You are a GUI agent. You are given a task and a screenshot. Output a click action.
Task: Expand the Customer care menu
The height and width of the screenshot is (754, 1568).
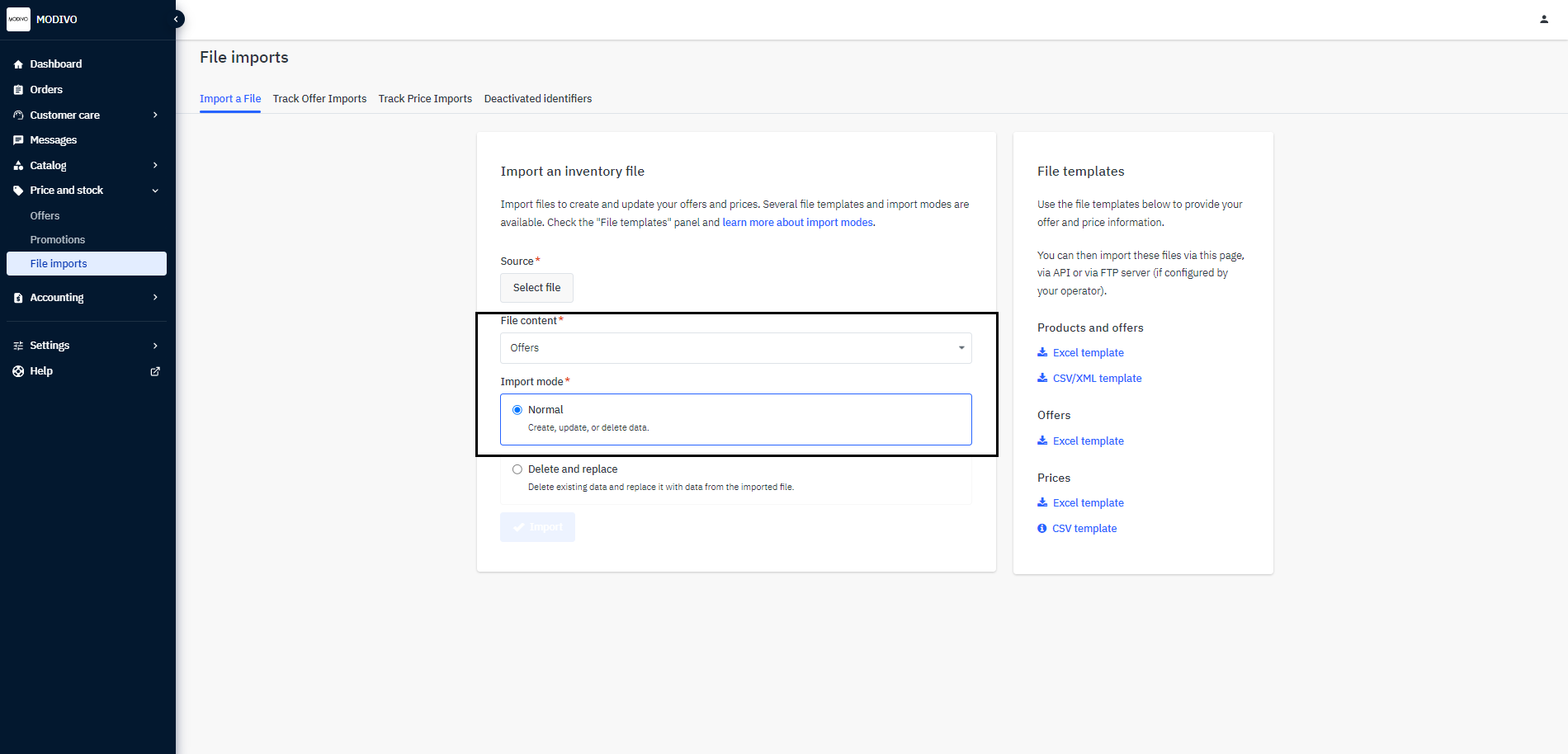click(x=155, y=115)
